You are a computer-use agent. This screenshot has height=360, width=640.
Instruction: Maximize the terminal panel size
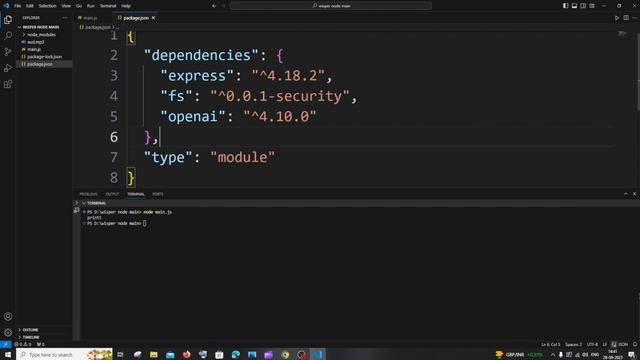pos(626,194)
